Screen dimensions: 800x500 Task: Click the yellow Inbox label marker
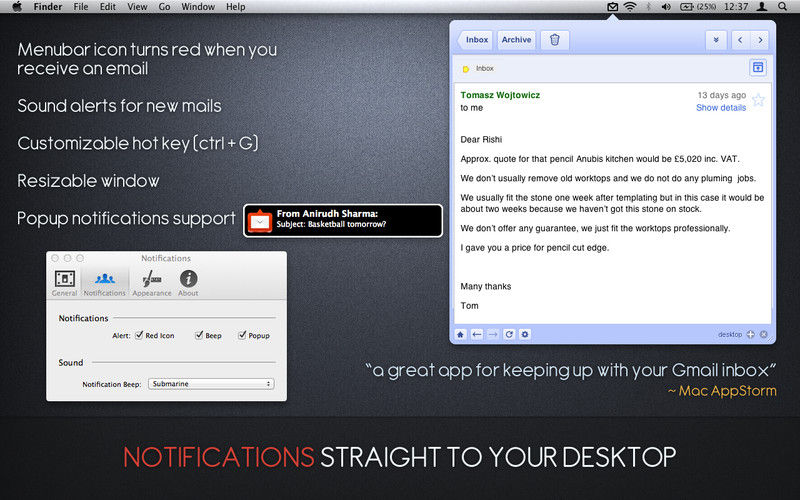coord(465,69)
